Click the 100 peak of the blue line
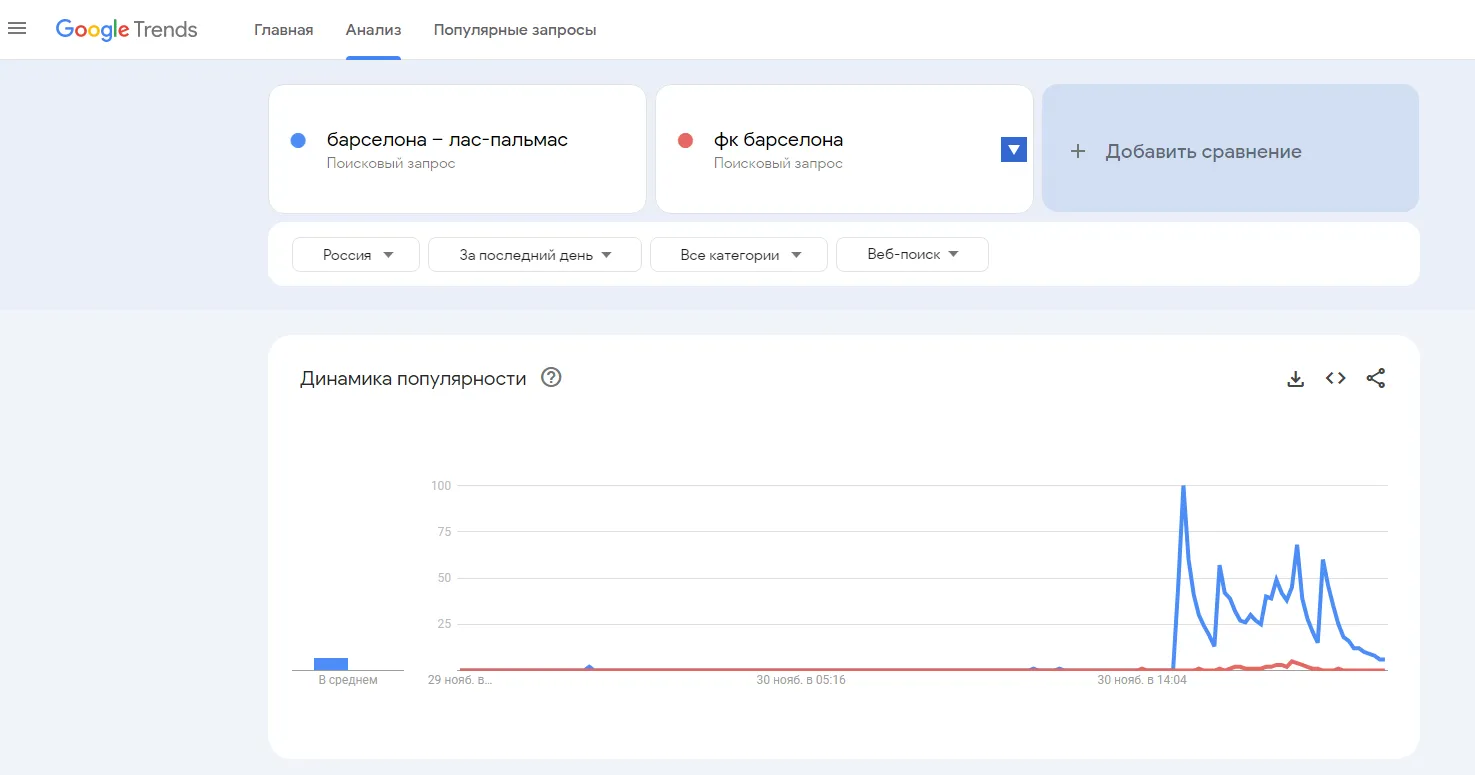 point(1183,487)
